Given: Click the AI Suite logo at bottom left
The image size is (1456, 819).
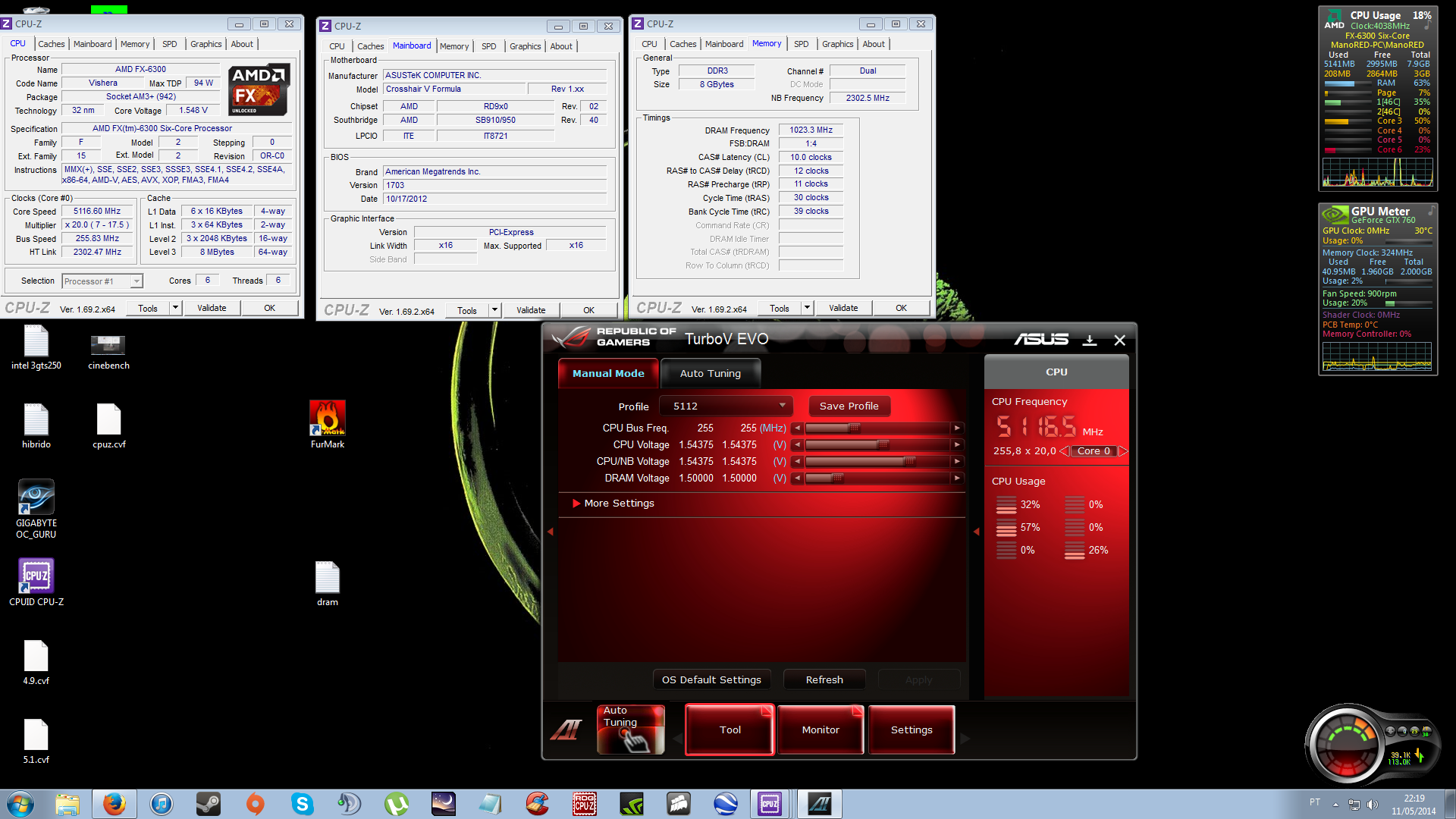Looking at the screenshot, I should (566, 730).
